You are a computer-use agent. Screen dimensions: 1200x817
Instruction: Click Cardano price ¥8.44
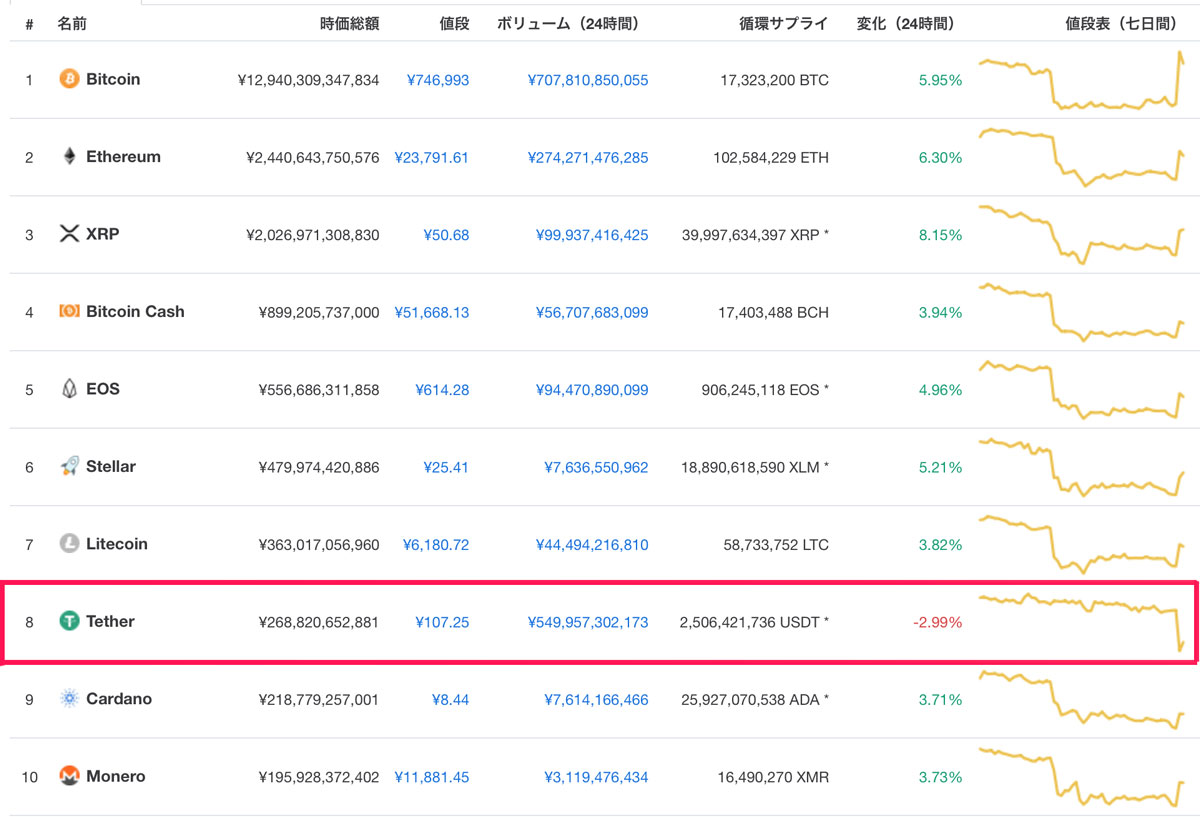click(x=450, y=700)
